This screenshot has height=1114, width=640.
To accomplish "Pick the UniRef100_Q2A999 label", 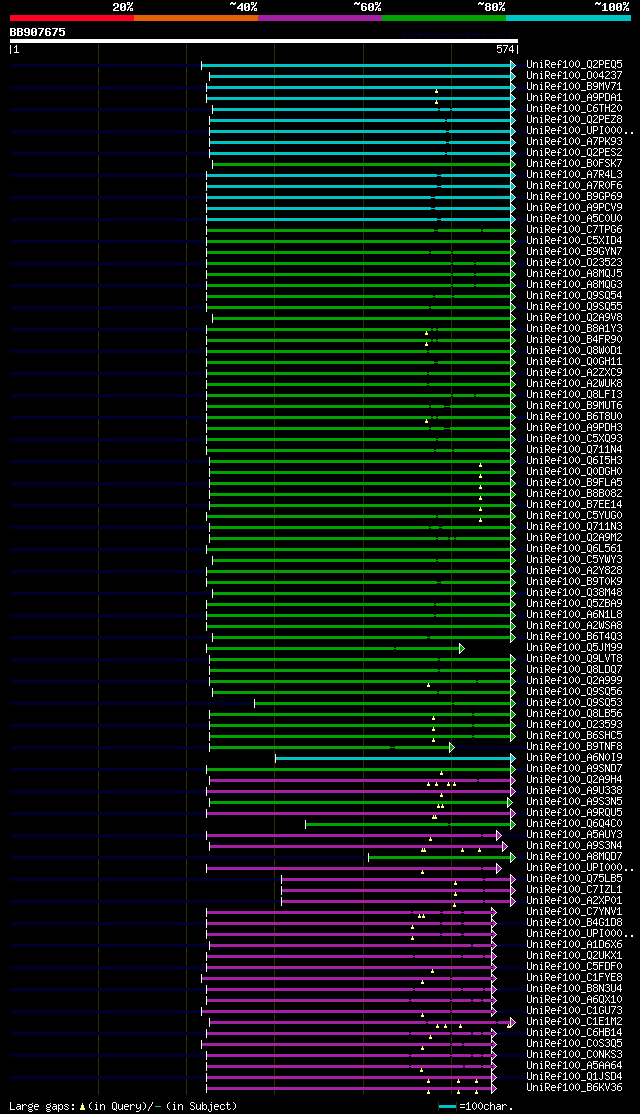I will (x=574, y=681).
